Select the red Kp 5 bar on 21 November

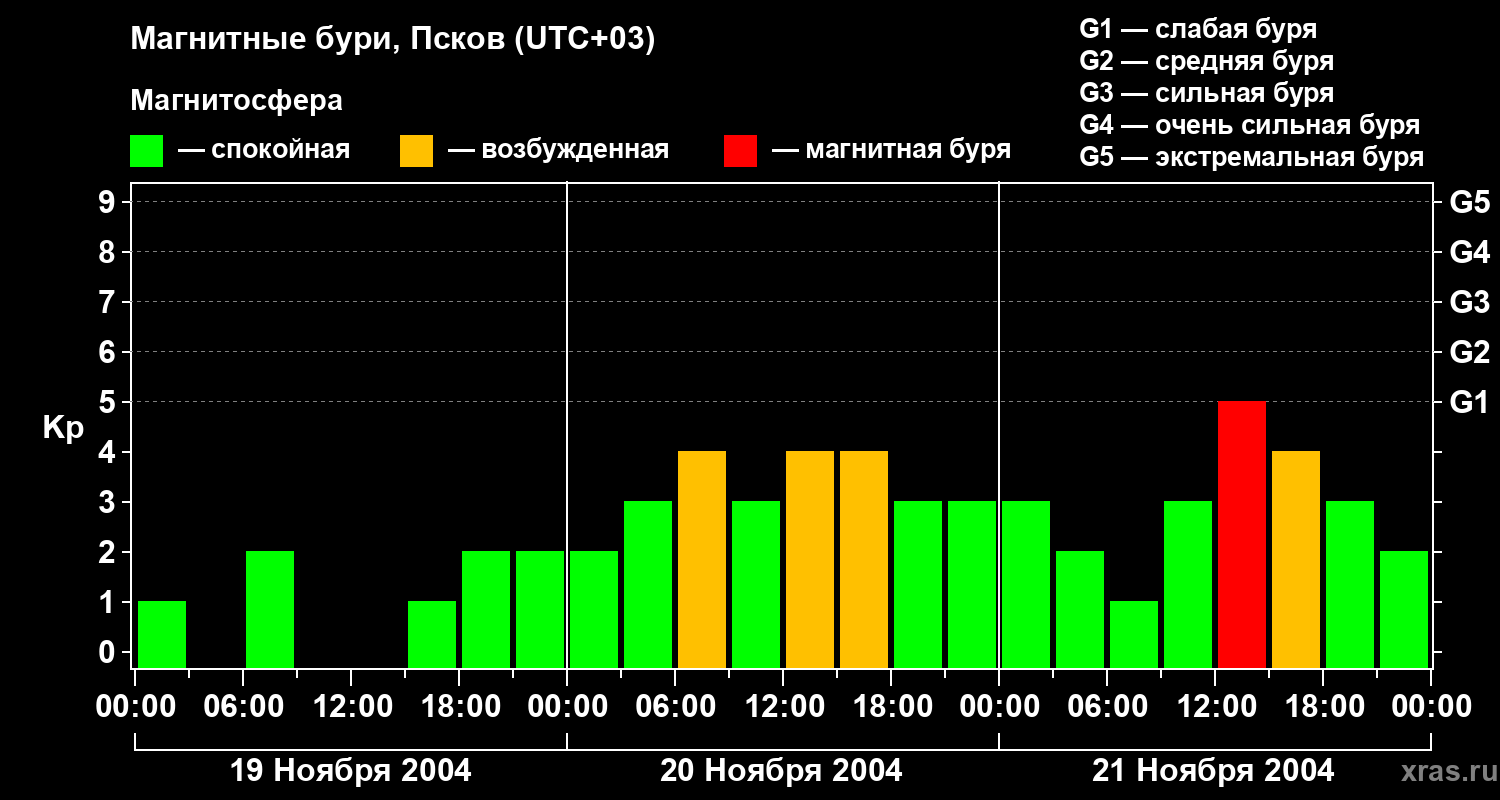click(x=1242, y=535)
